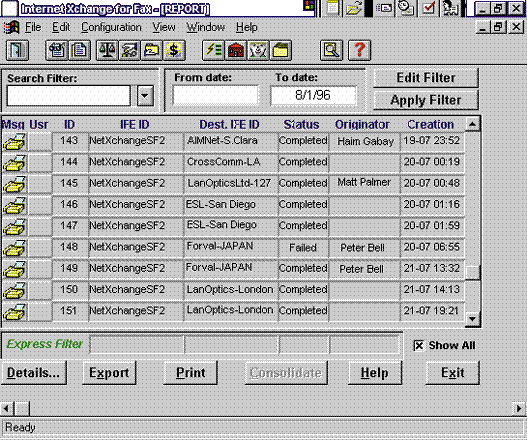Click the From date input field
This screenshot has height=440, width=527.
tap(215, 95)
